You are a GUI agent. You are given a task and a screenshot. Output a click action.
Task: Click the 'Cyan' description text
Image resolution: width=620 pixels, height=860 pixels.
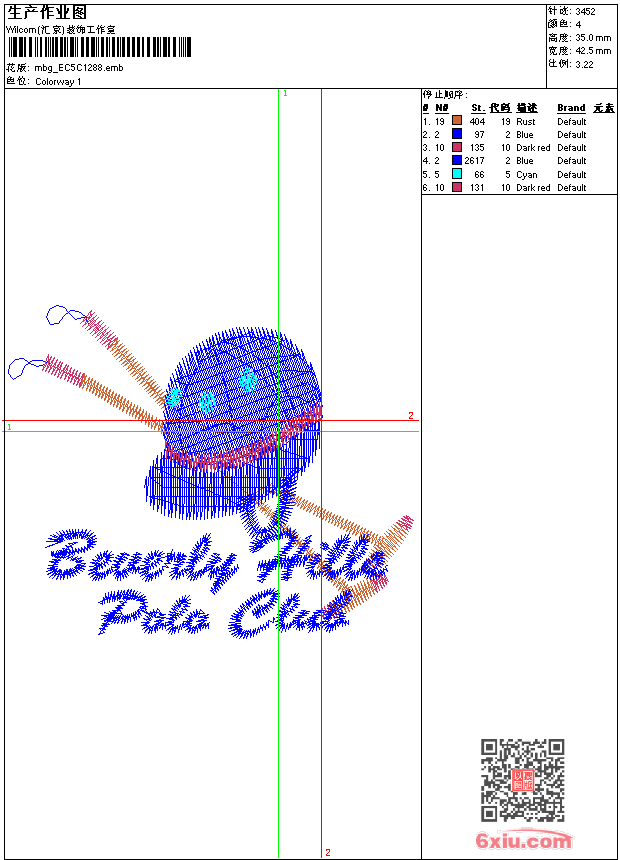(x=527, y=174)
